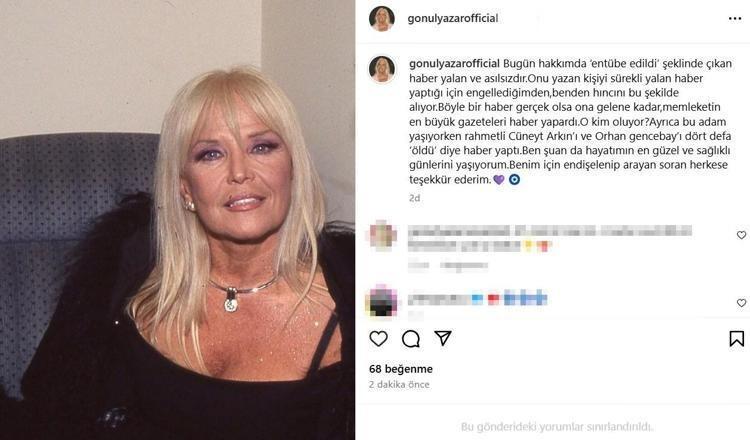Image resolution: width=750 pixels, height=440 pixels.
Task: Click the first blurred comment username
Action: pos(459,231)
